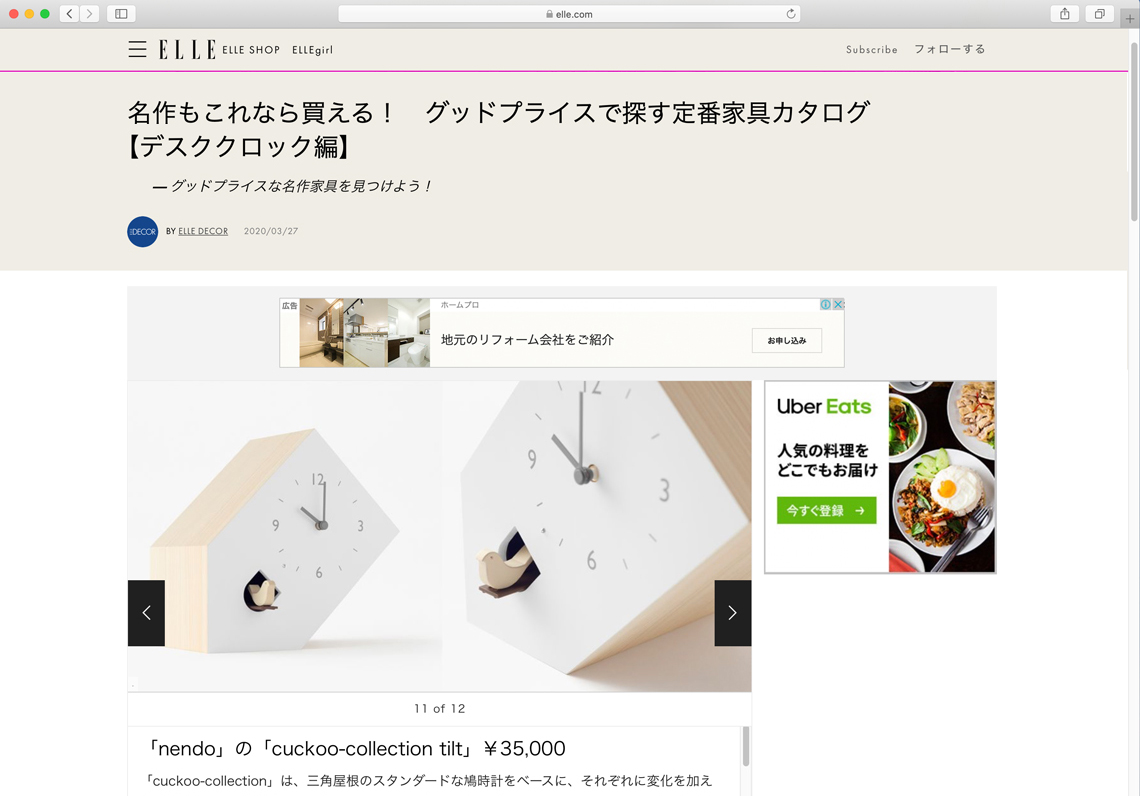
Task: Show all tabs overview icon
Action: [1099, 14]
